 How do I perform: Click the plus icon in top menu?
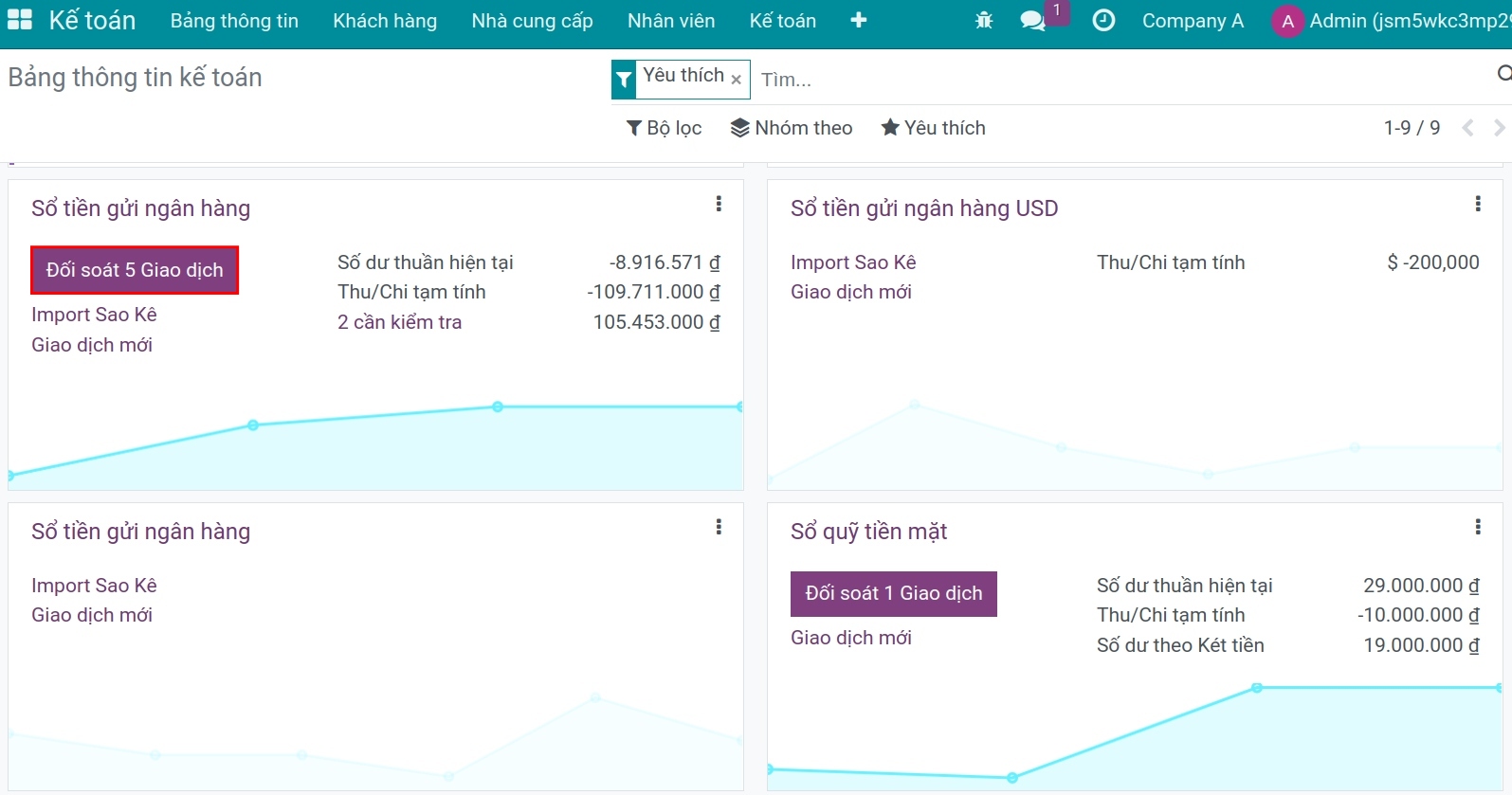tap(858, 20)
